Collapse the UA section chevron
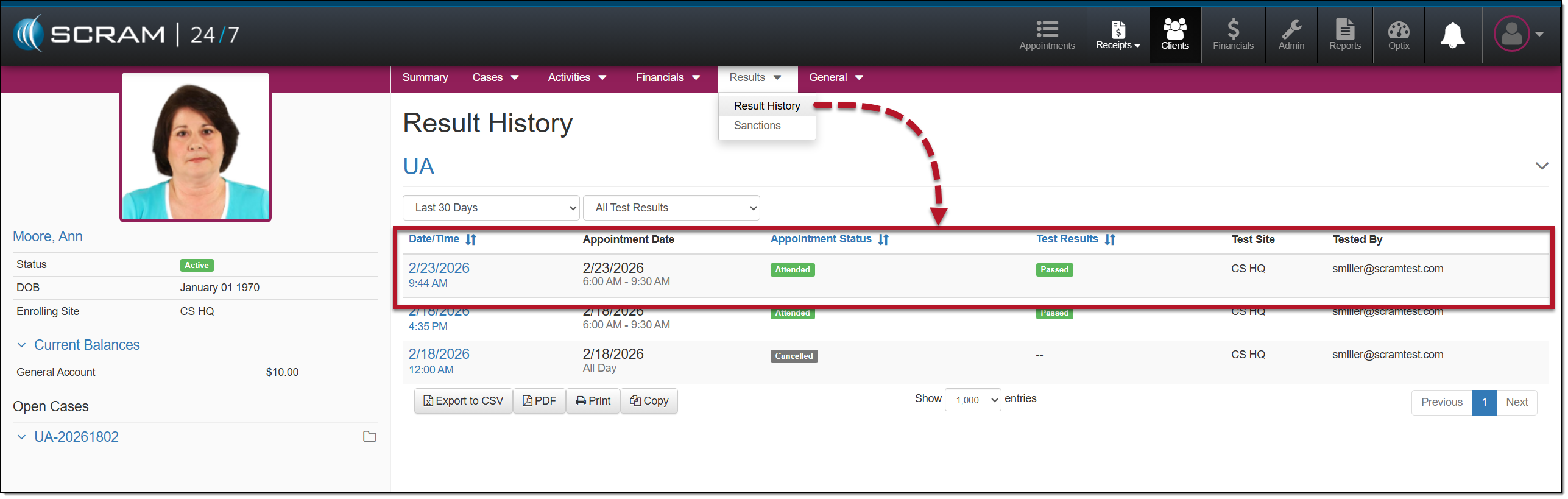The height and width of the screenshot is (499, 1568). (x=1541, y=166)
